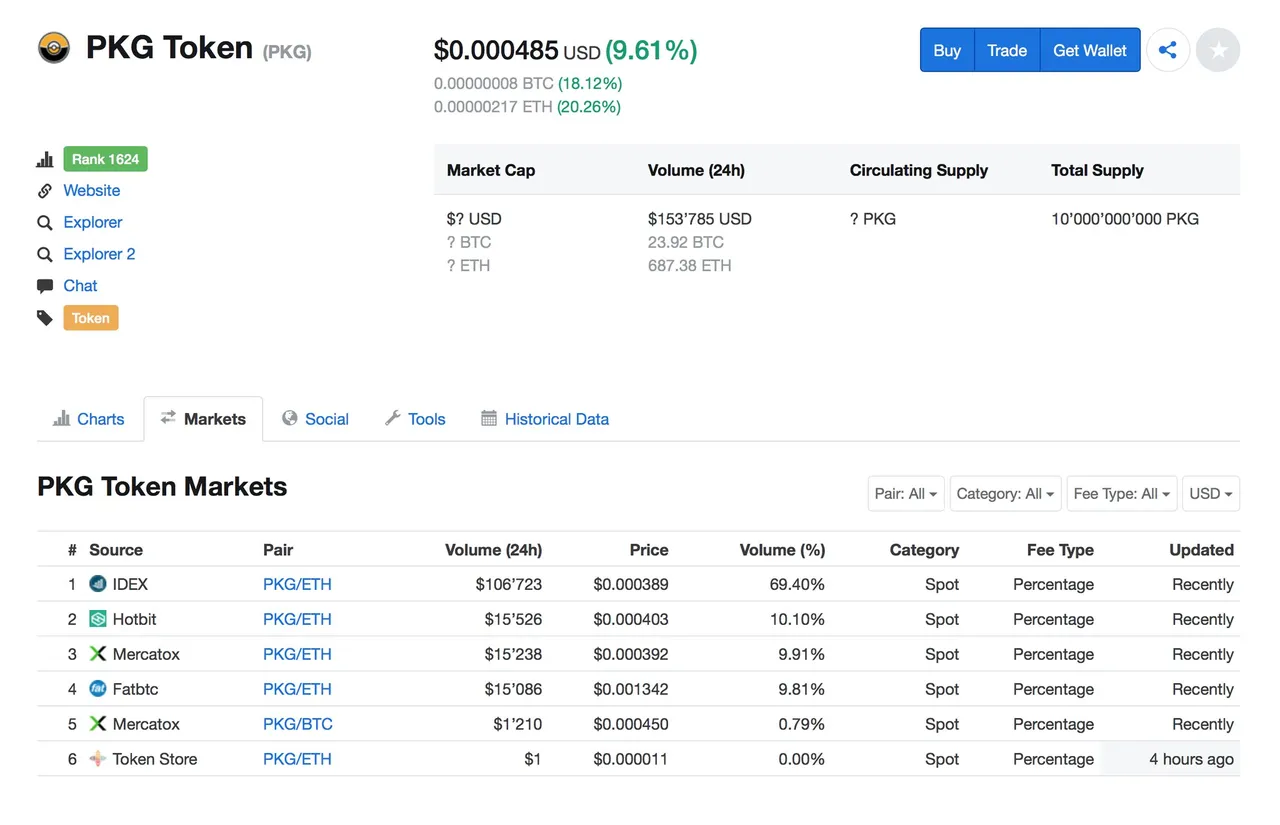Click the Get Wallet button
1280x825 pixels.
[x=1090, y=50]
